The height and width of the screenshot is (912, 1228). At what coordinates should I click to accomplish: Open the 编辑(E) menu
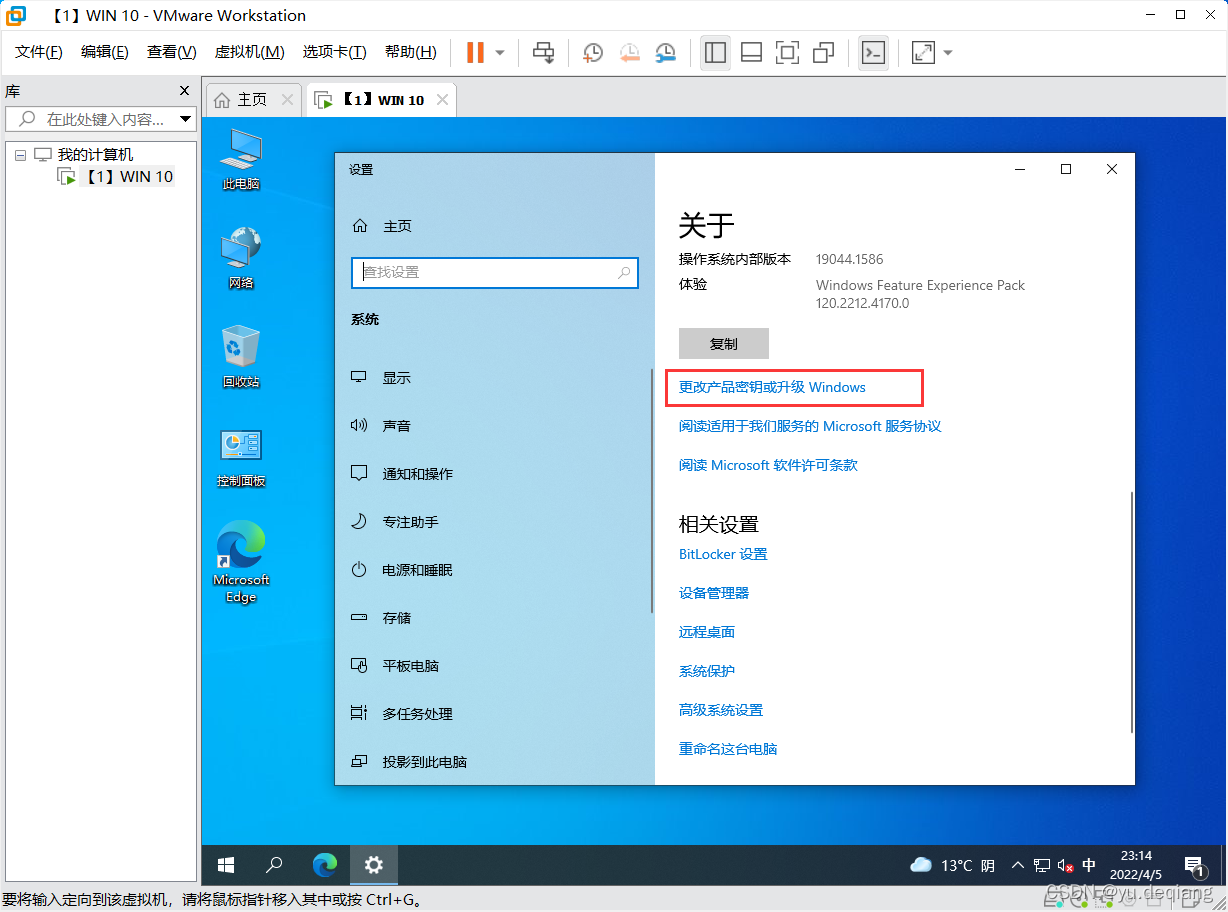tap(104, 52)
